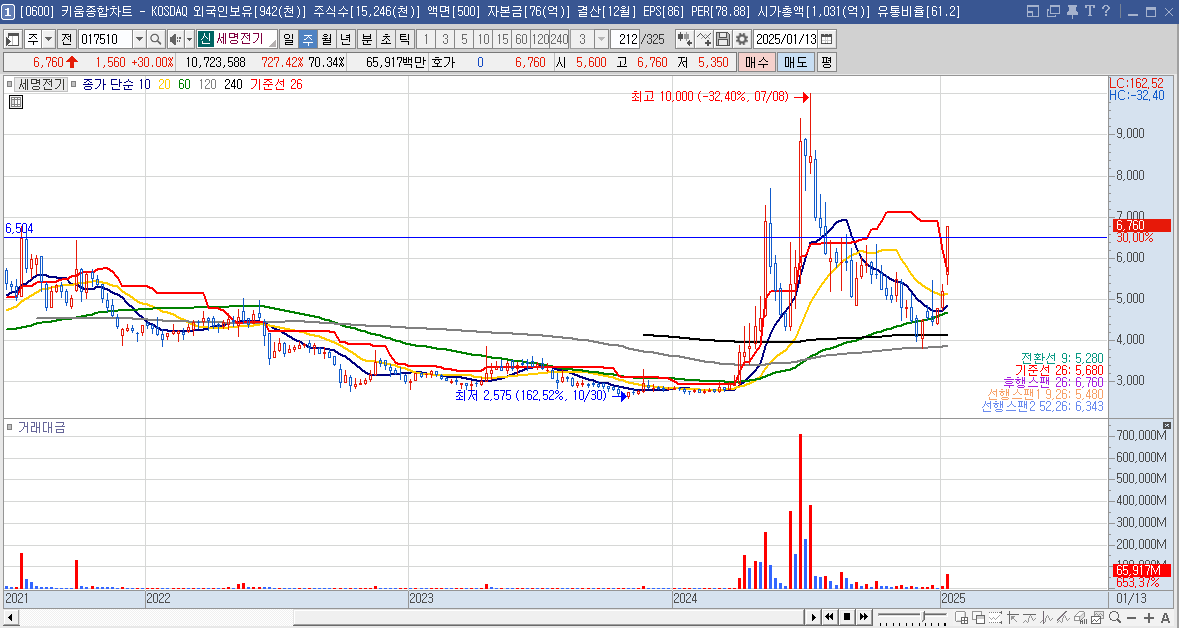This screenshot has width=1179, height=628.
Task: Click the play forward playback button
Action: 814,617
